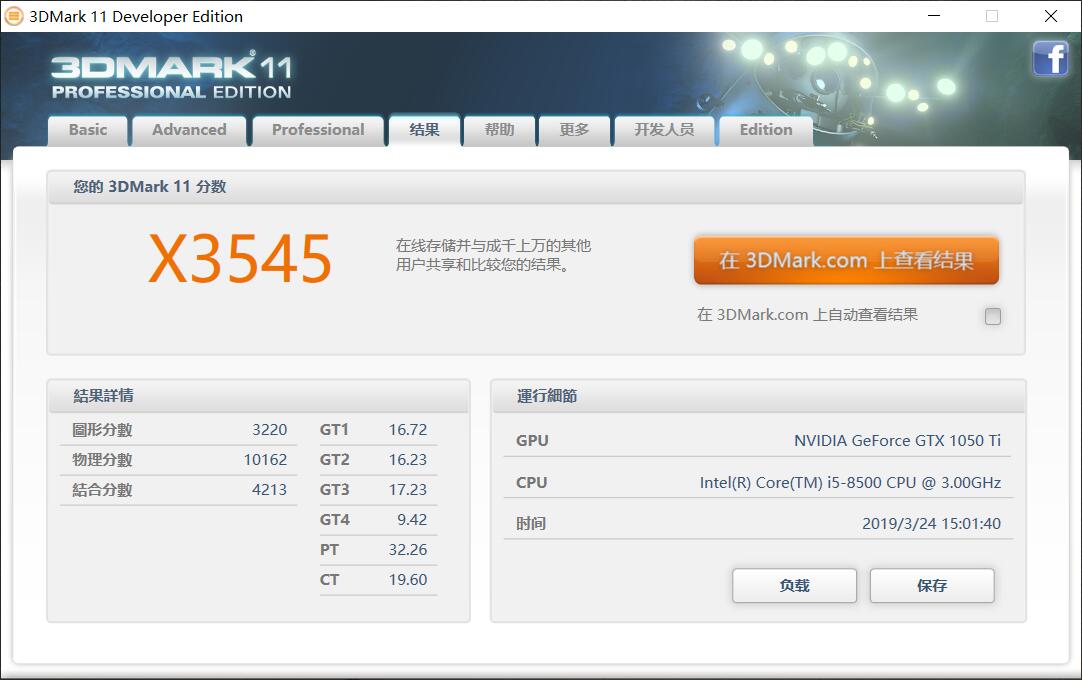Open the Professional tab
This screenshot has width=1082, height=680.
[x=317, y=130]
